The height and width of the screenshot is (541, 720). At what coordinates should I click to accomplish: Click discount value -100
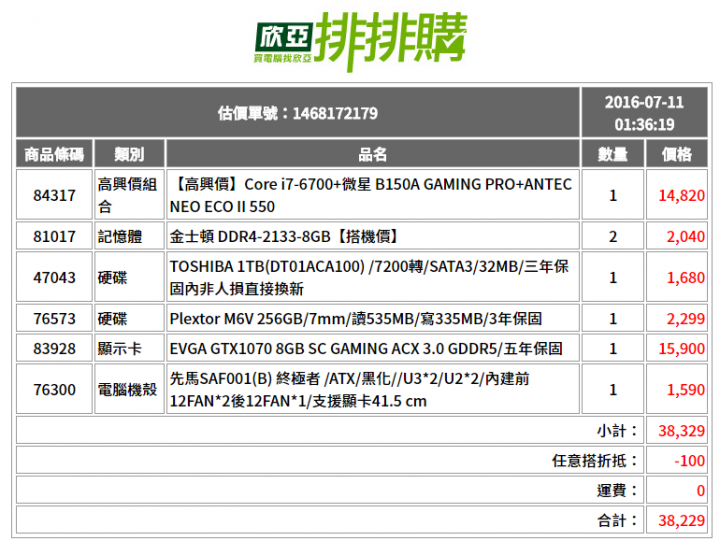point(689,461)
